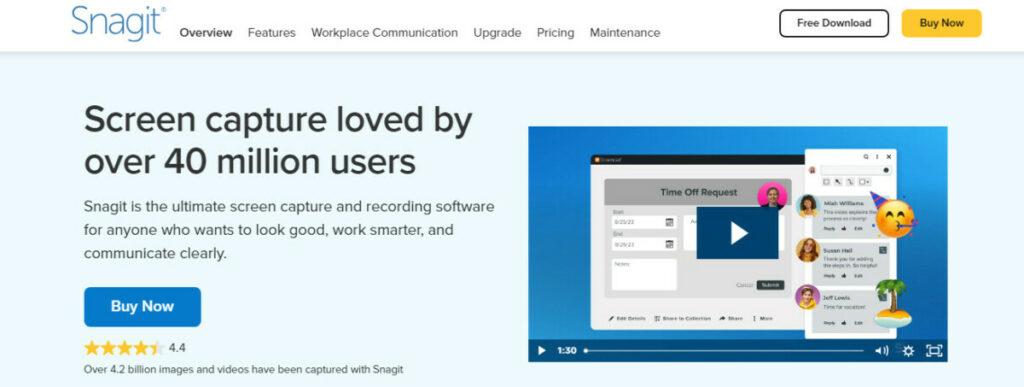Play the video with the large center play button

pyautogui.click(x=737, y=233)
